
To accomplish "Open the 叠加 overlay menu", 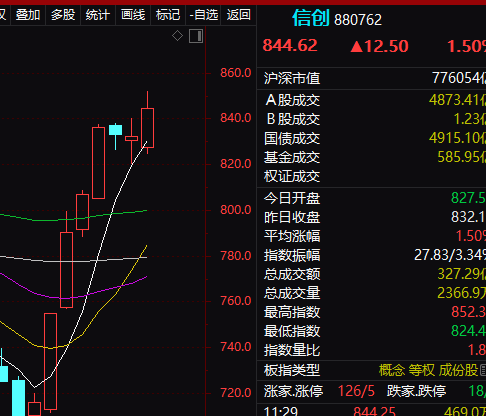I will click(x=28, y=15).
